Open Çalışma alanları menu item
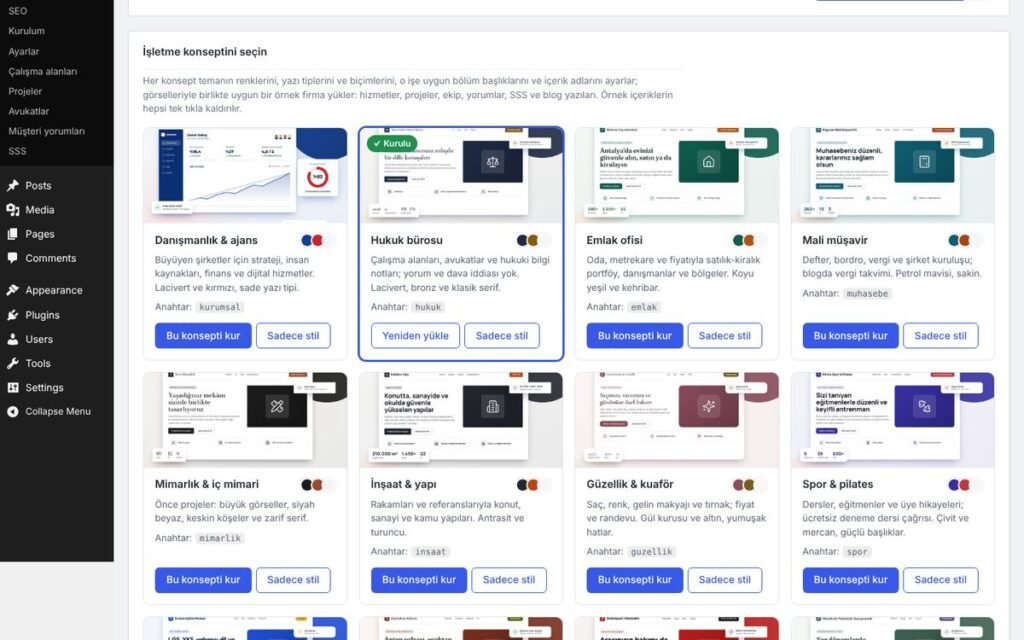Image resolution: width=1024 pixels, height=640 pixels. click(x=42, y=71)
